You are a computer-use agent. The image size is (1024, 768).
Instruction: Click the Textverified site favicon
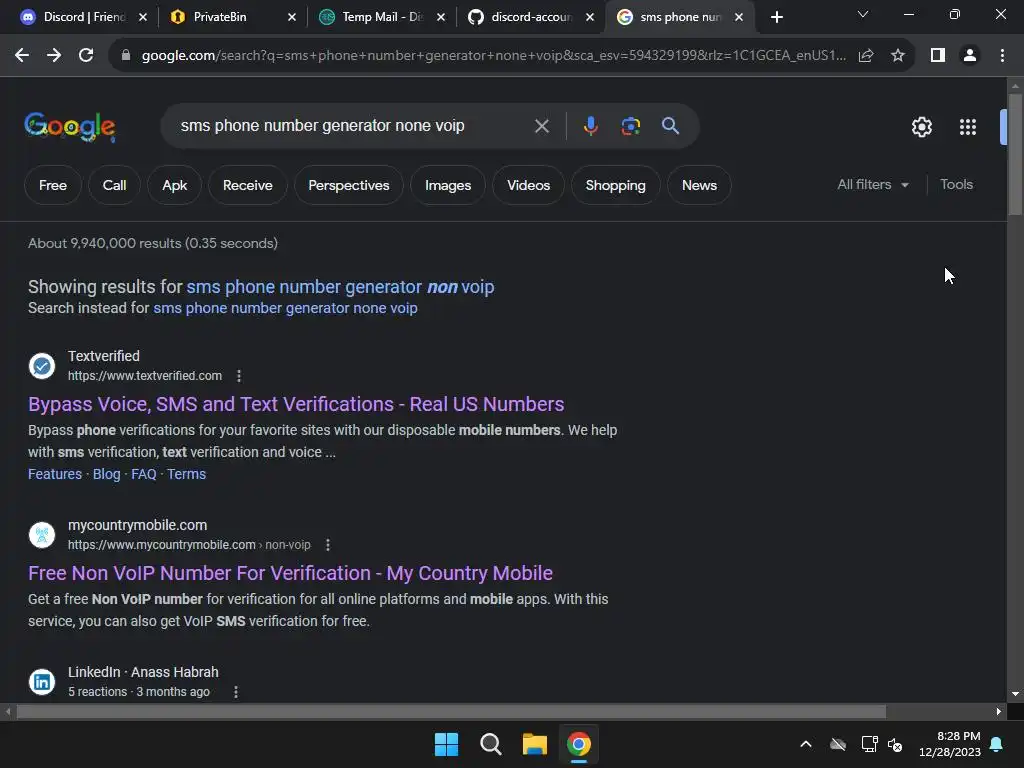point(42,366)
